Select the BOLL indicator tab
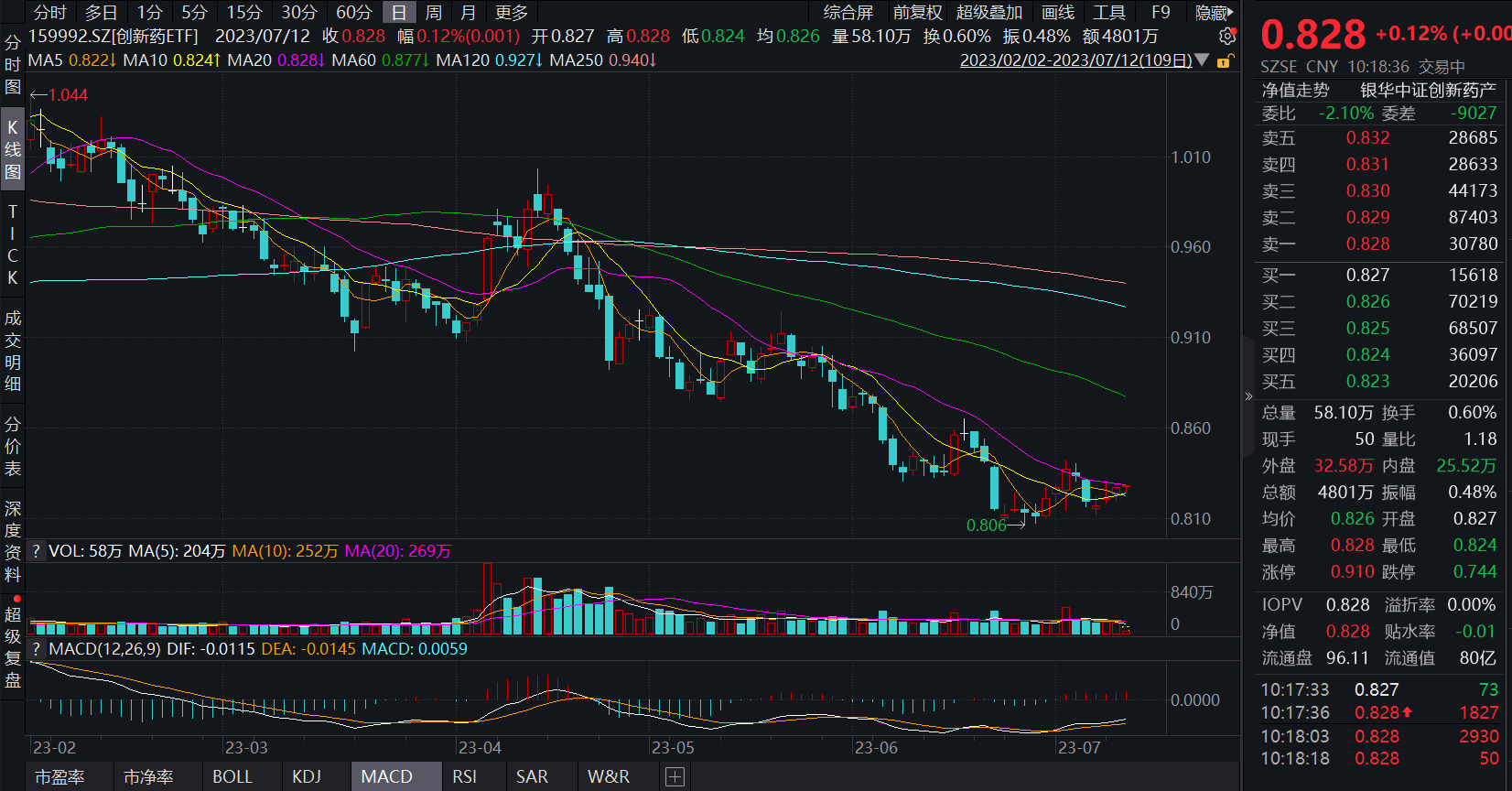Screen dimensions: 1512x791 point(232,777)
